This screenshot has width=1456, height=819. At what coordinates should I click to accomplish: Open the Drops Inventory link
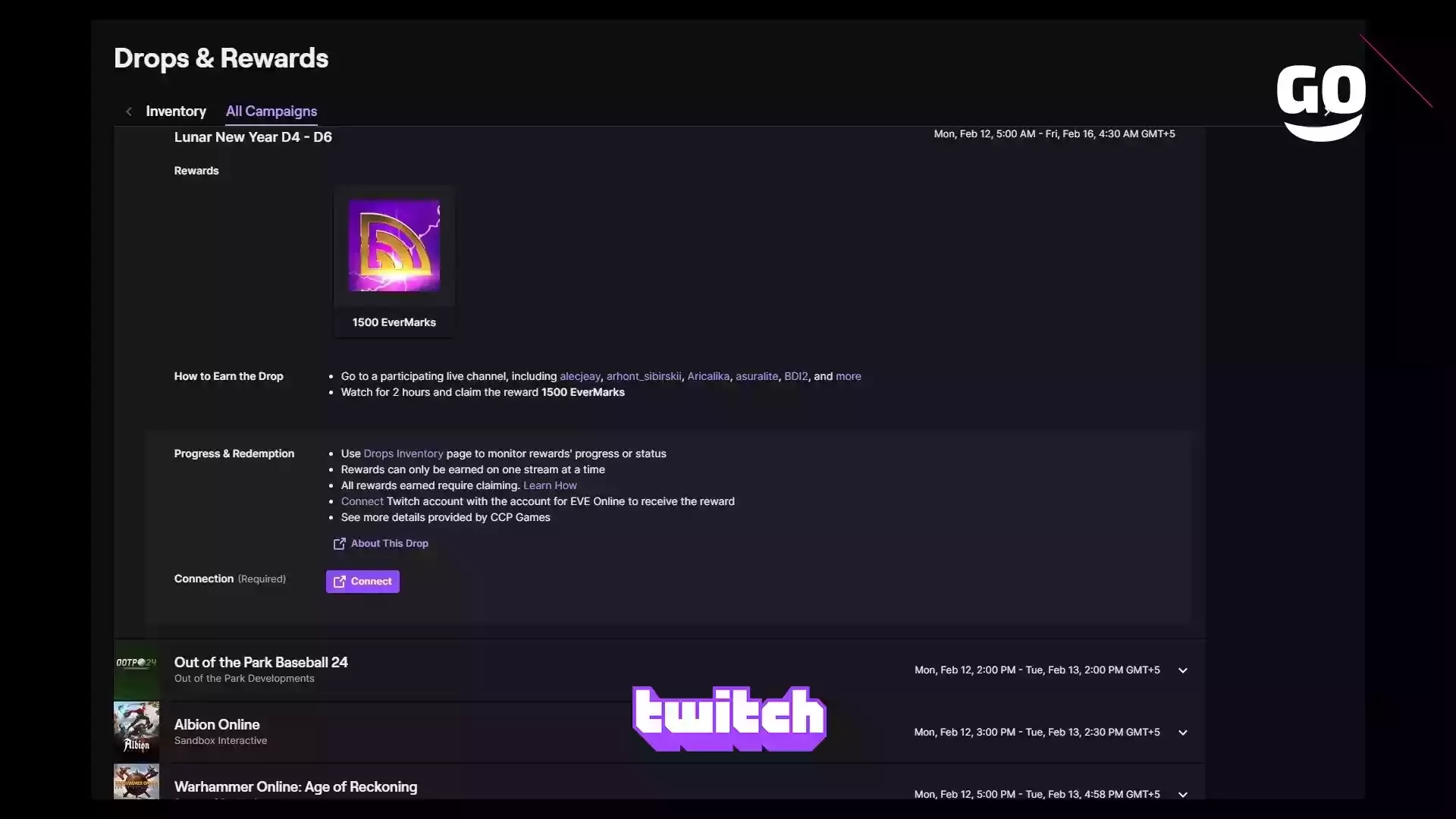point(403,453)
